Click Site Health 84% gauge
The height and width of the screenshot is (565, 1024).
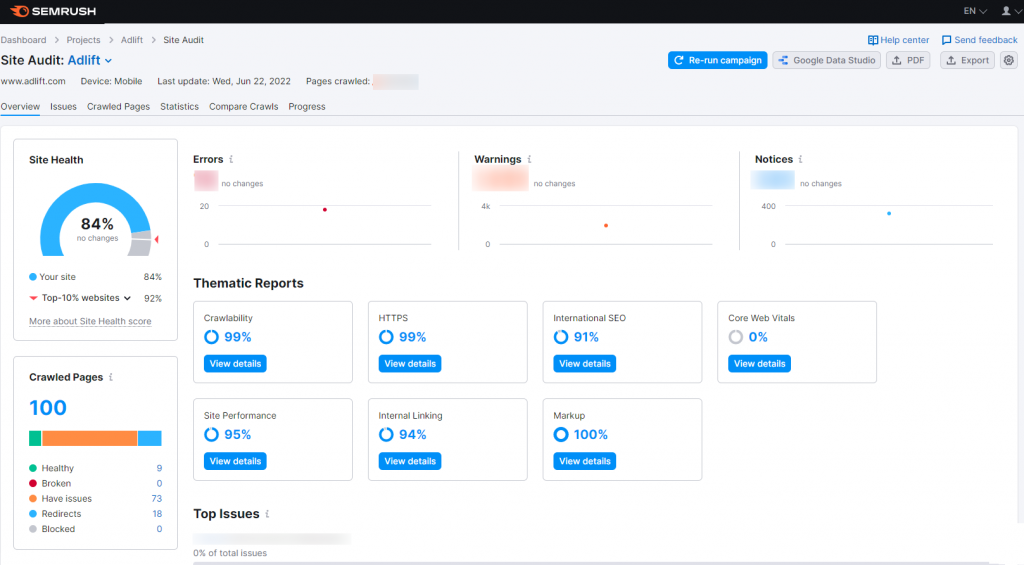coord(96,219)
